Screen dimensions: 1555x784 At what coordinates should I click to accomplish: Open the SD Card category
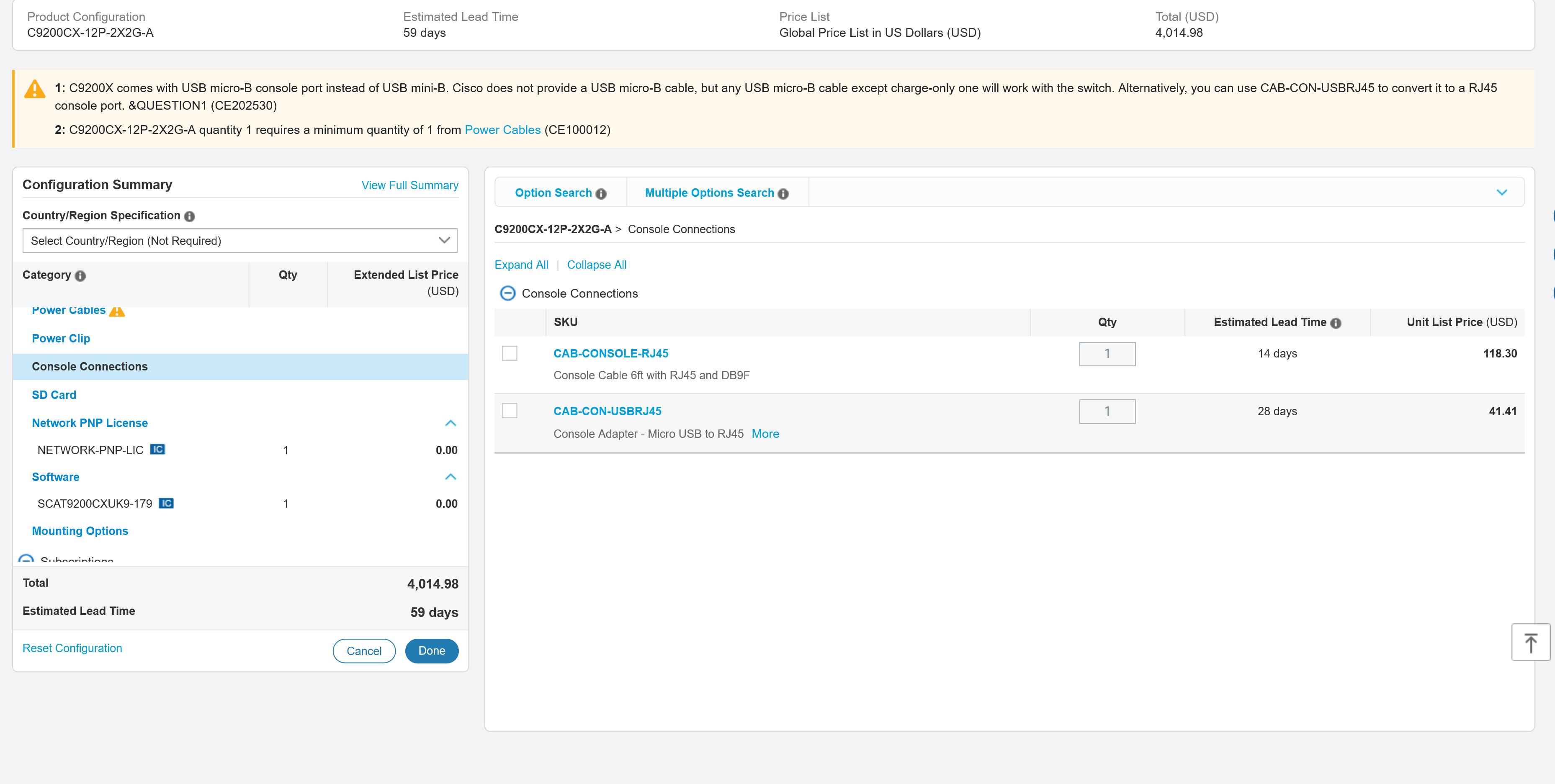pos(54,395)
